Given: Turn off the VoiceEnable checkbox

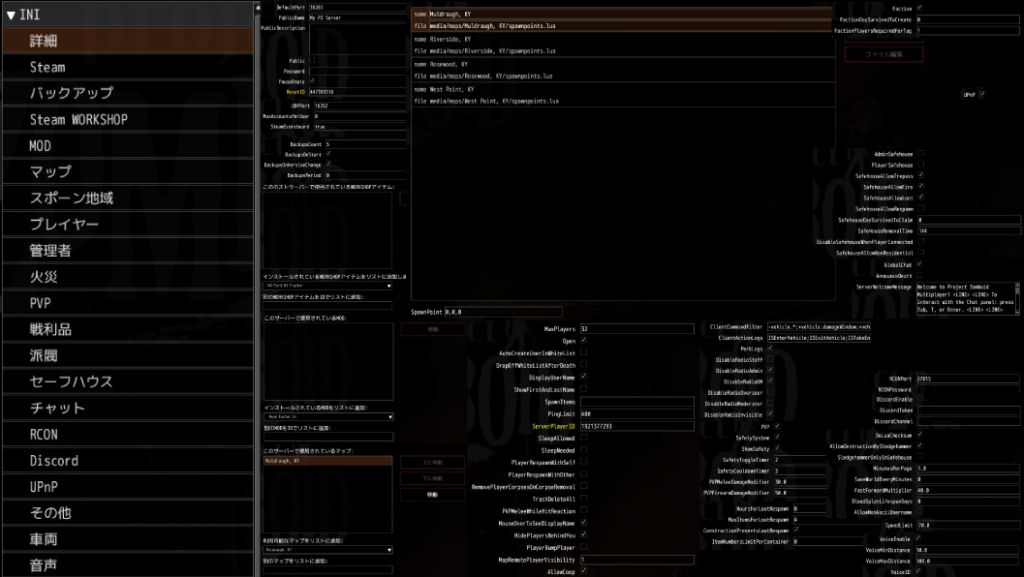Looking at the screenshot, I should 920,537.
